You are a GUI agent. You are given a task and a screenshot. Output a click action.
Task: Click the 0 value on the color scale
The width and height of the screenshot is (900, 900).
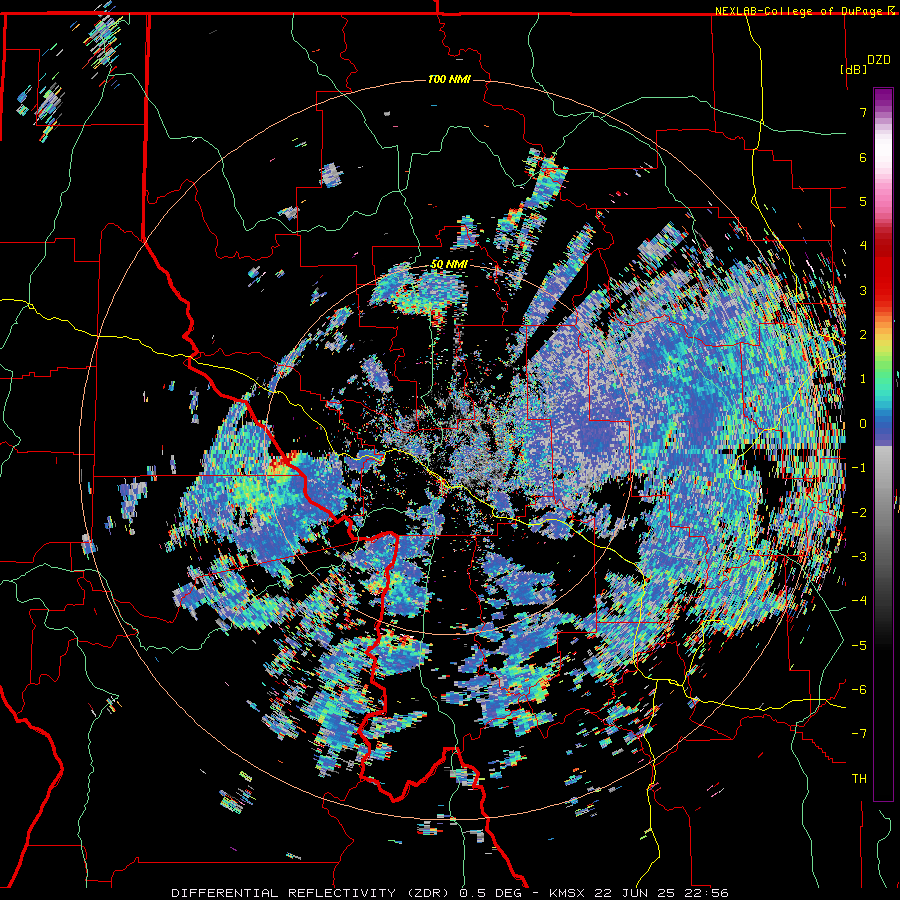863,424
